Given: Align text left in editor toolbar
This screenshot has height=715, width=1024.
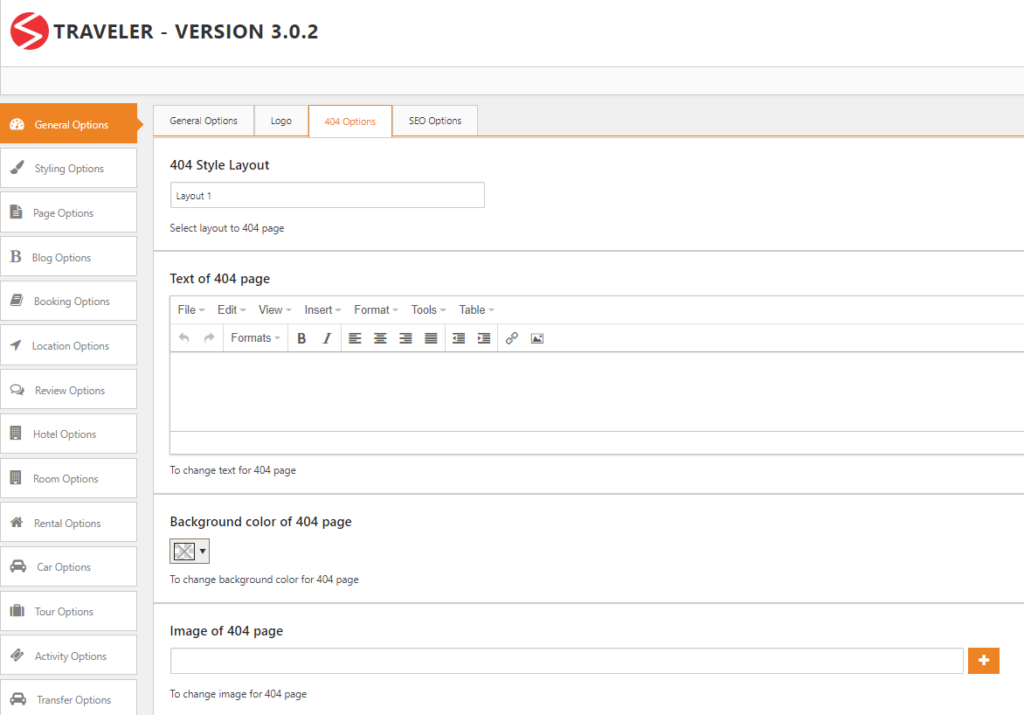Looking at the screenshot, I should tap(355, 339).
